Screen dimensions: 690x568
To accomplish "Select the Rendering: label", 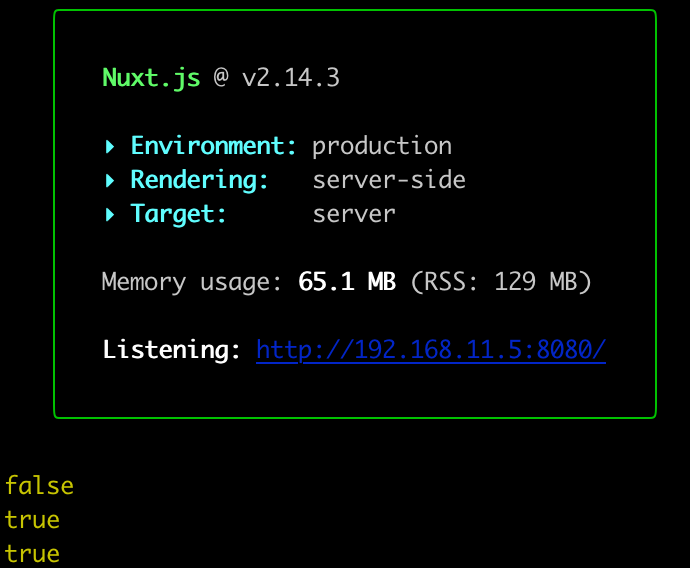I will pyautogui.click(x=200, y=180).
